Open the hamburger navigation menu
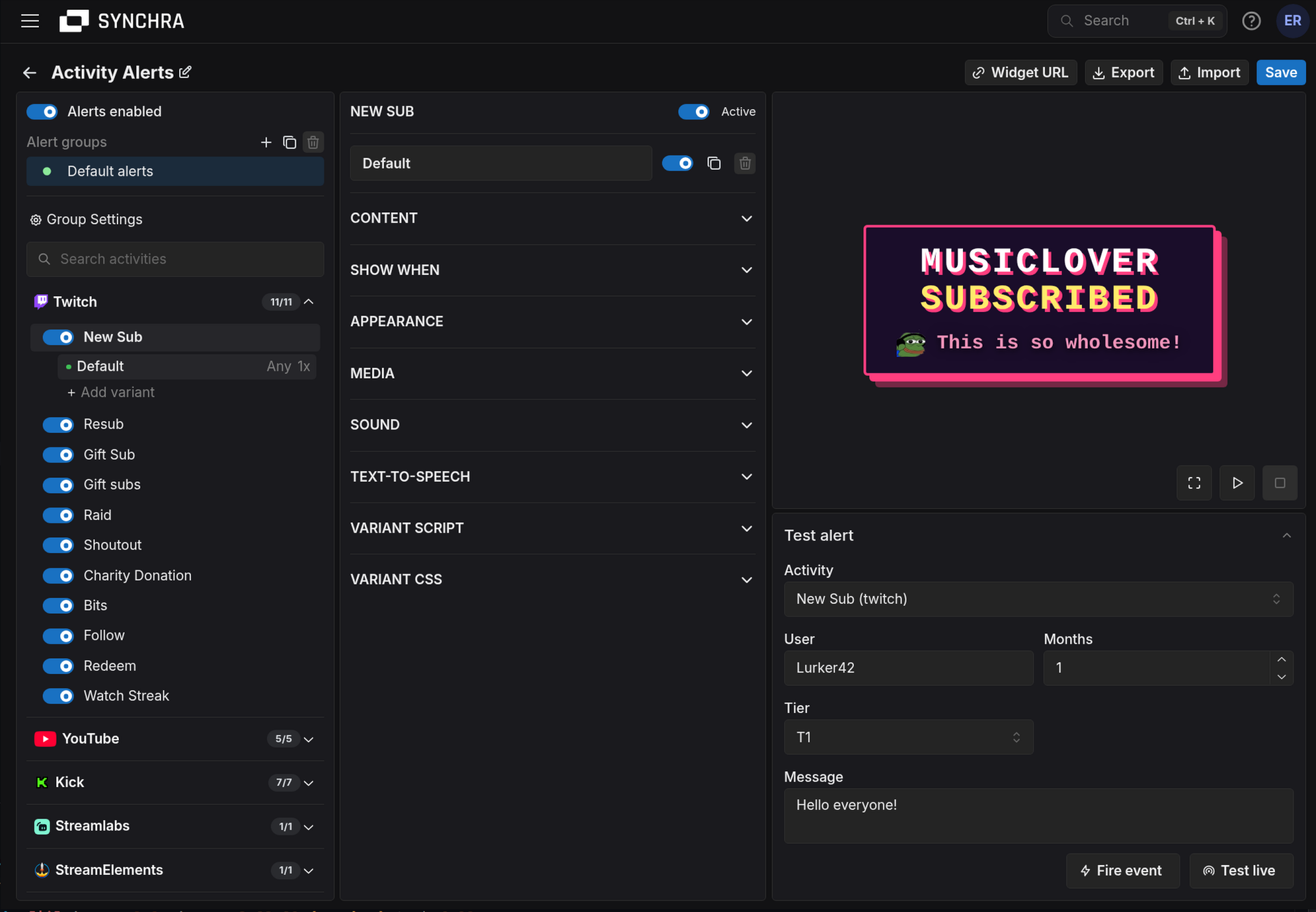Viewport: 1316px width, 912px height. (x=30, y=21)
